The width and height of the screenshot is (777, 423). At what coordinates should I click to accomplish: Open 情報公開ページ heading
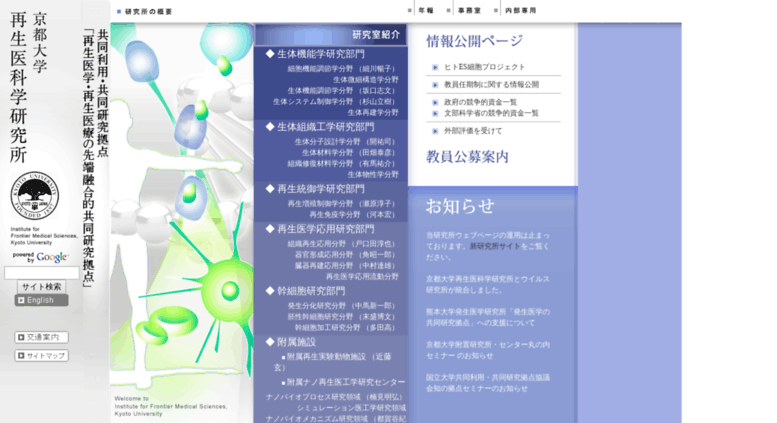[x=474, y=41]
